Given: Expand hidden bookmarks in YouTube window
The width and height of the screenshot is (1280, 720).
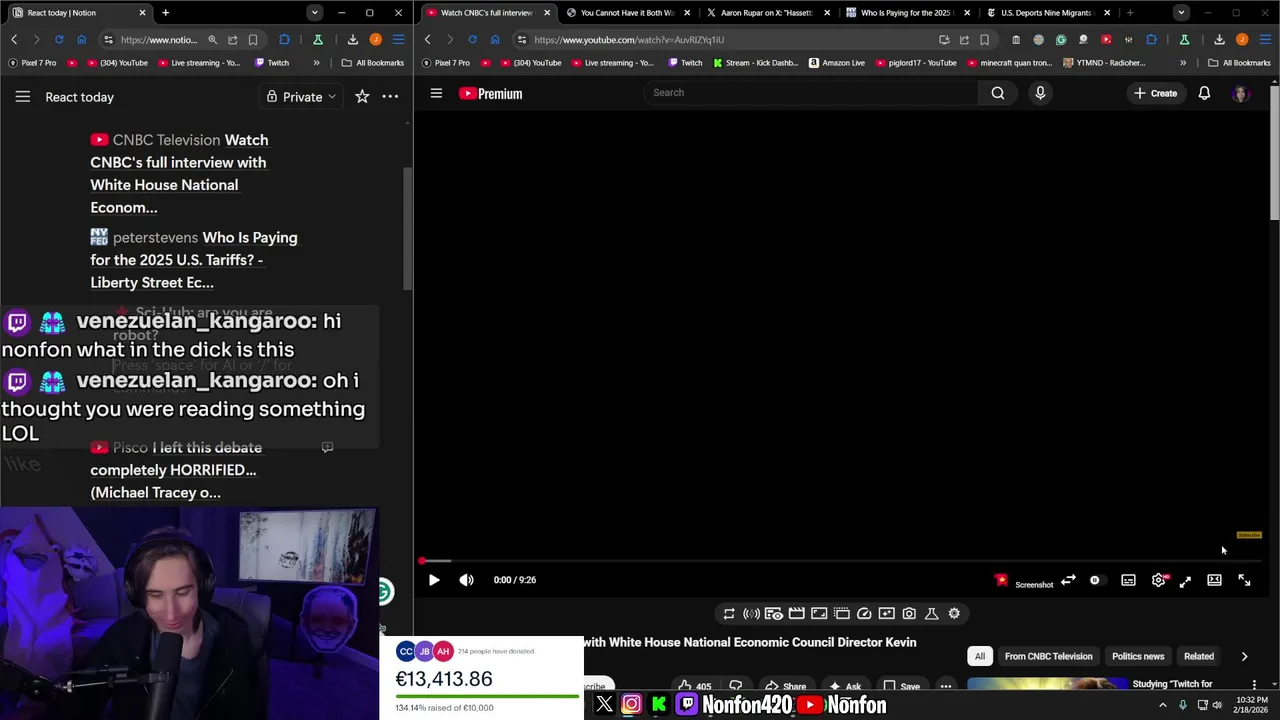Looking at the screenshot, I should pos(1183,63).
